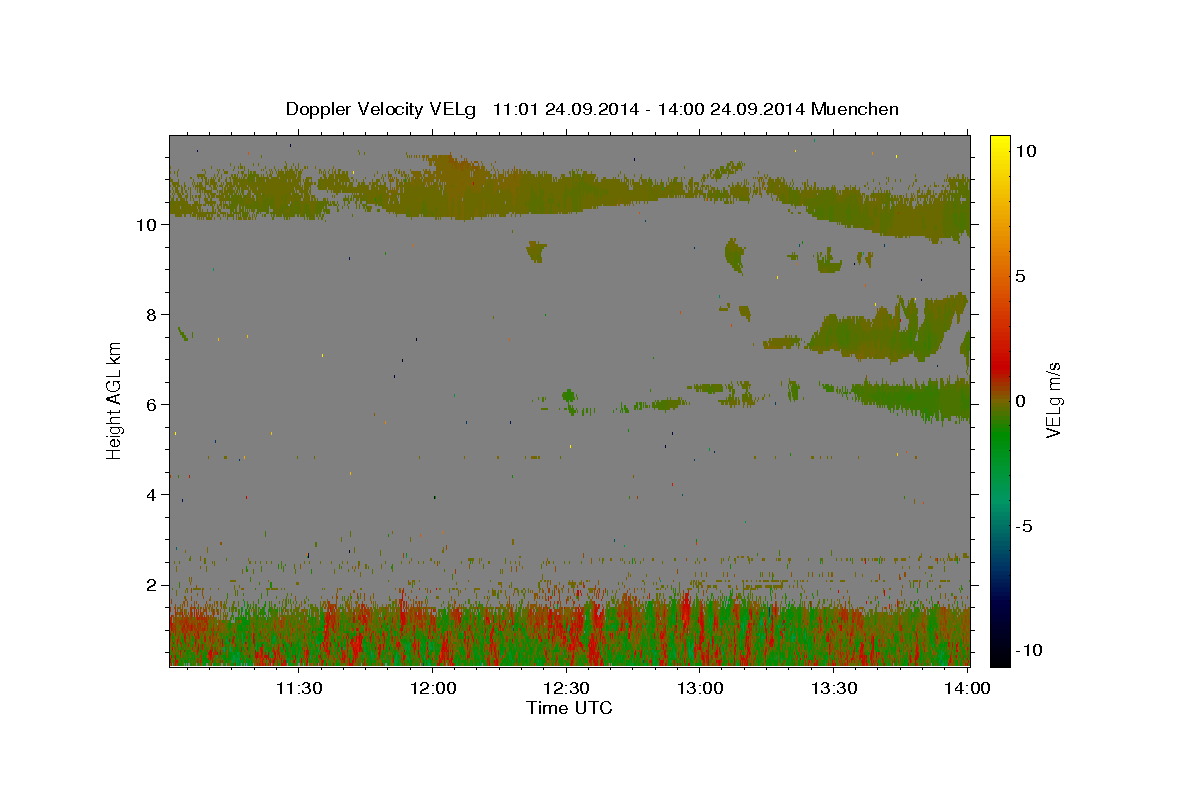This screenshot has height=800, width=1200.
Task: Click the colorbar value -10 label
Action: (x=1027, y=650)
